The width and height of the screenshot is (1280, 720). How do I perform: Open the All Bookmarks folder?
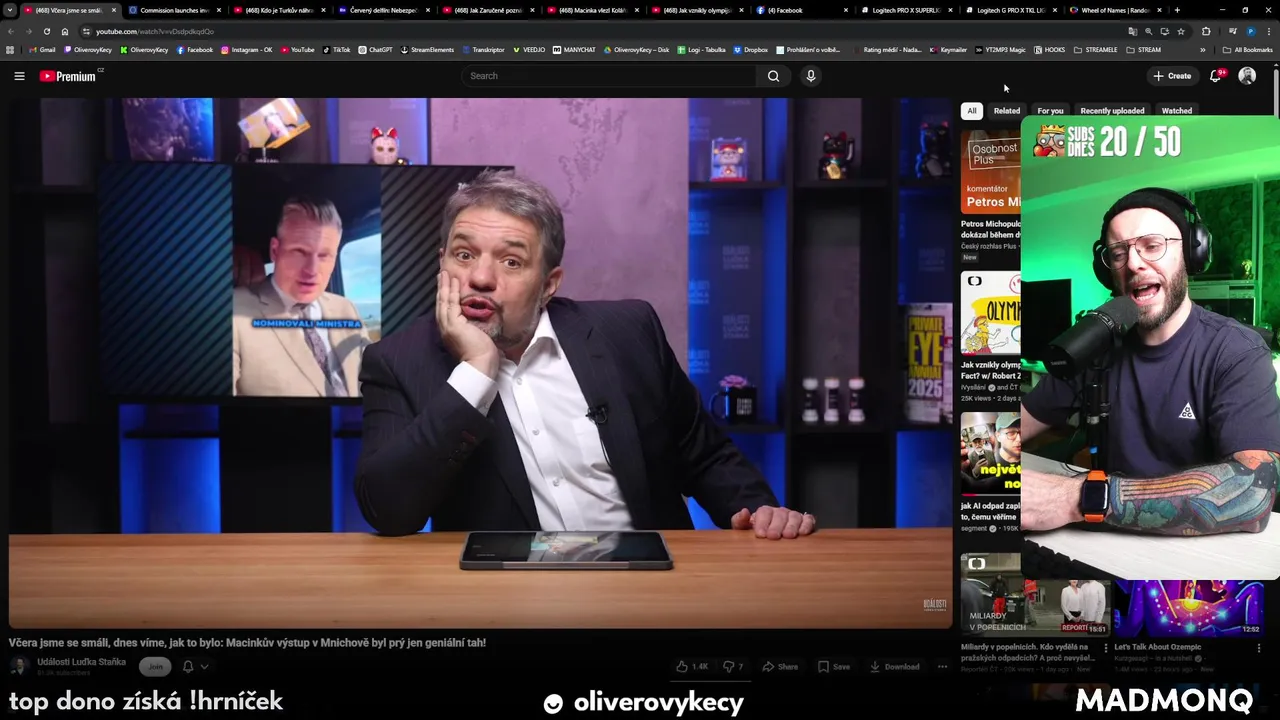(x=1247, y=50)
